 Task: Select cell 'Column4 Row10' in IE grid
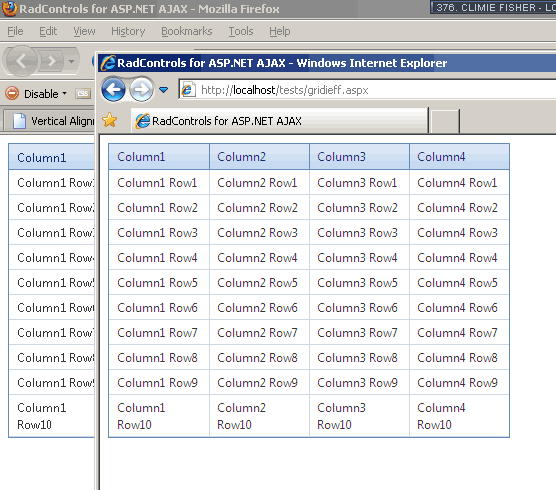(459, 416)
